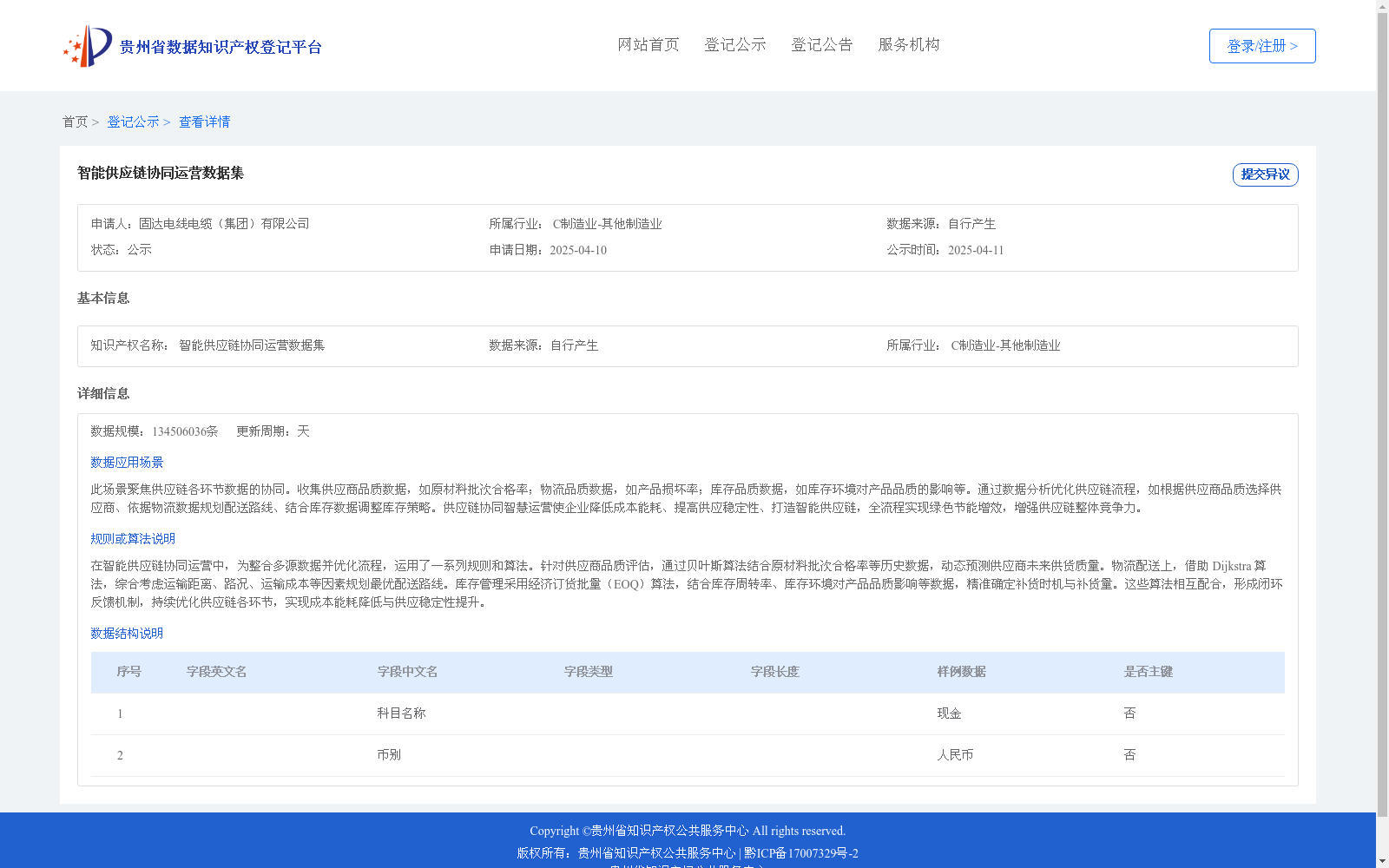The width and height of the screenshot is (1389, 868).
Task: Click 数据应用场景 section heading
Action: (127, 463)
